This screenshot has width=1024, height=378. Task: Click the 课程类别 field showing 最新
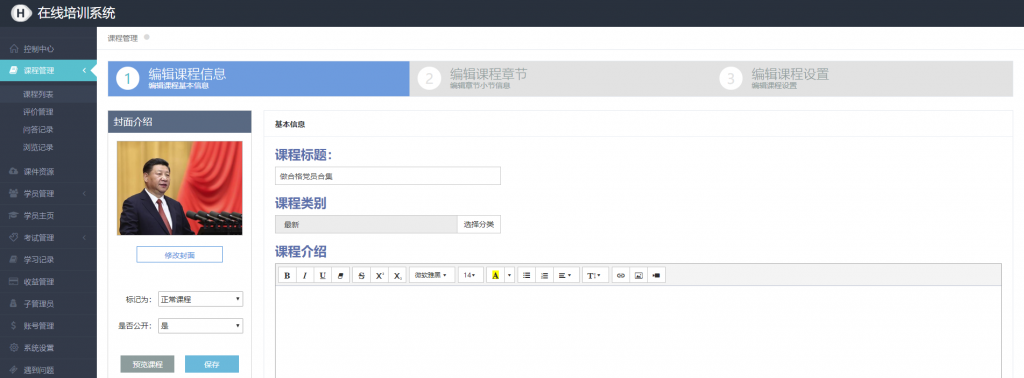[x=366, y=225]
